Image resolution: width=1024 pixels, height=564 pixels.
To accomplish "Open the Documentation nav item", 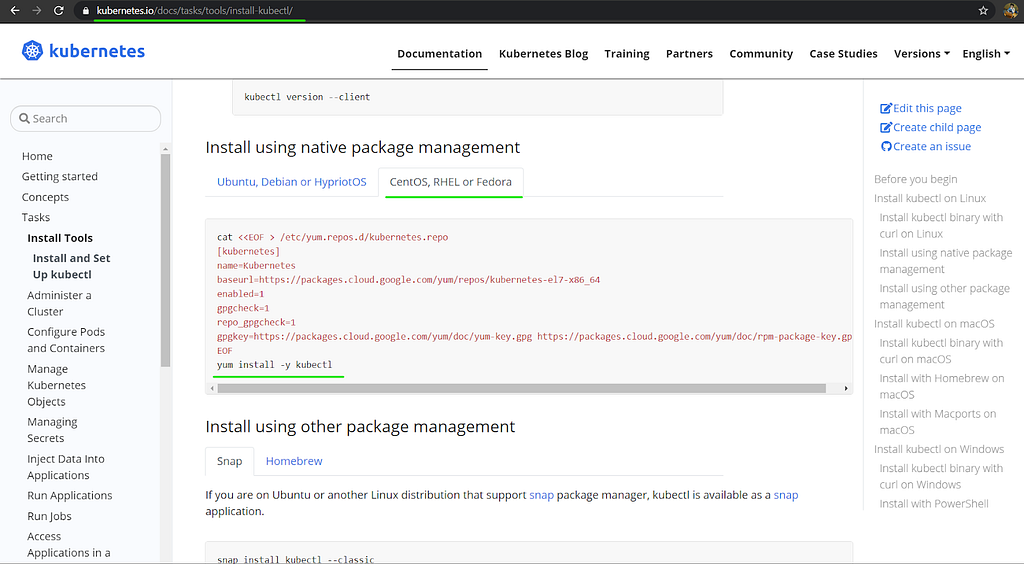I will (x=440, y=54).
